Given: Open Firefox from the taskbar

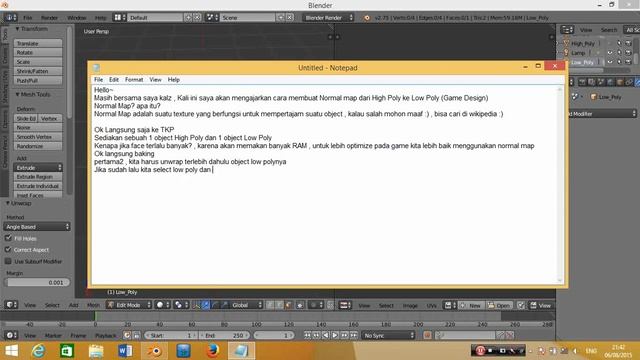Looking at the screenshot, I should 212,351.
